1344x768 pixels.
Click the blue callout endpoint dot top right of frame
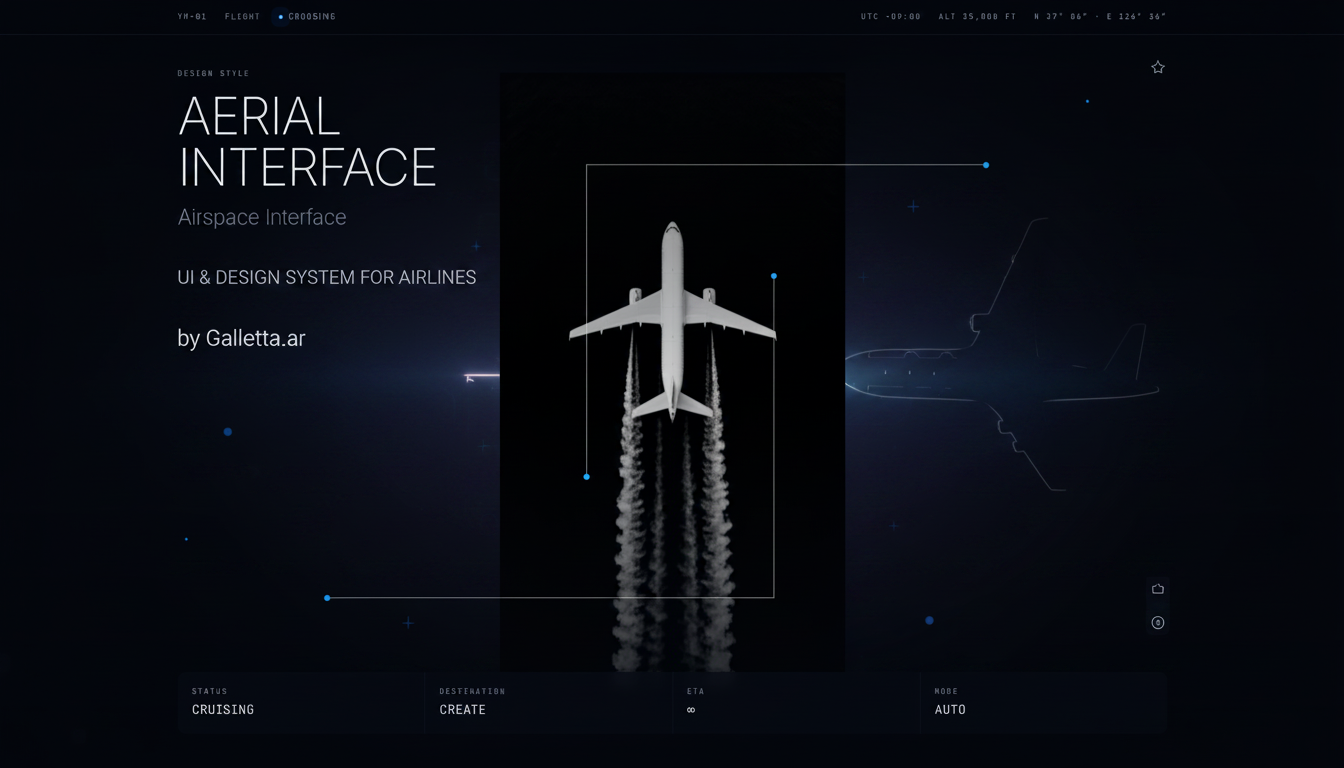[985, 163]
